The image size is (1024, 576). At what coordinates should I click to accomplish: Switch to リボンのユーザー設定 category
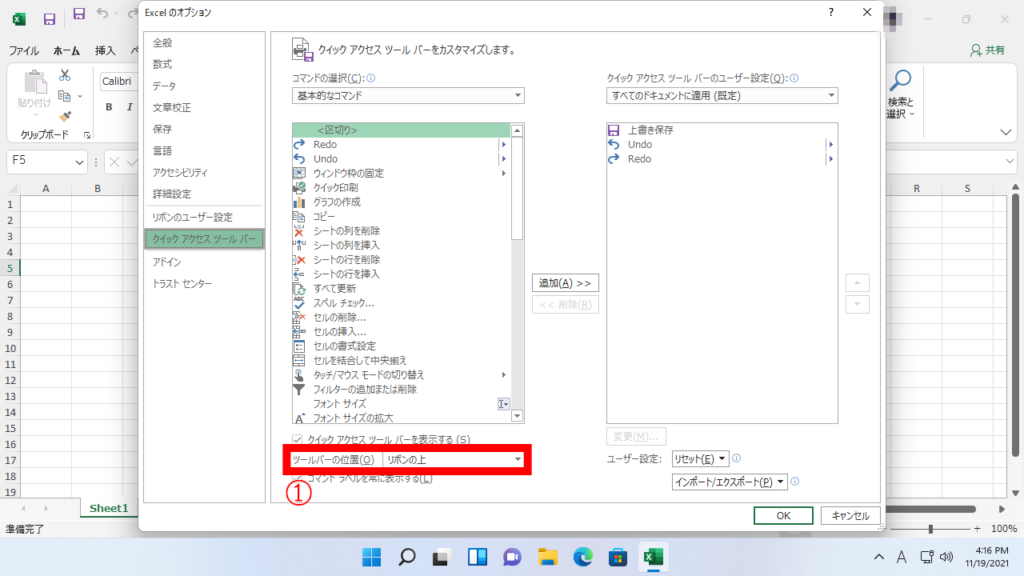tap(192, 217)
